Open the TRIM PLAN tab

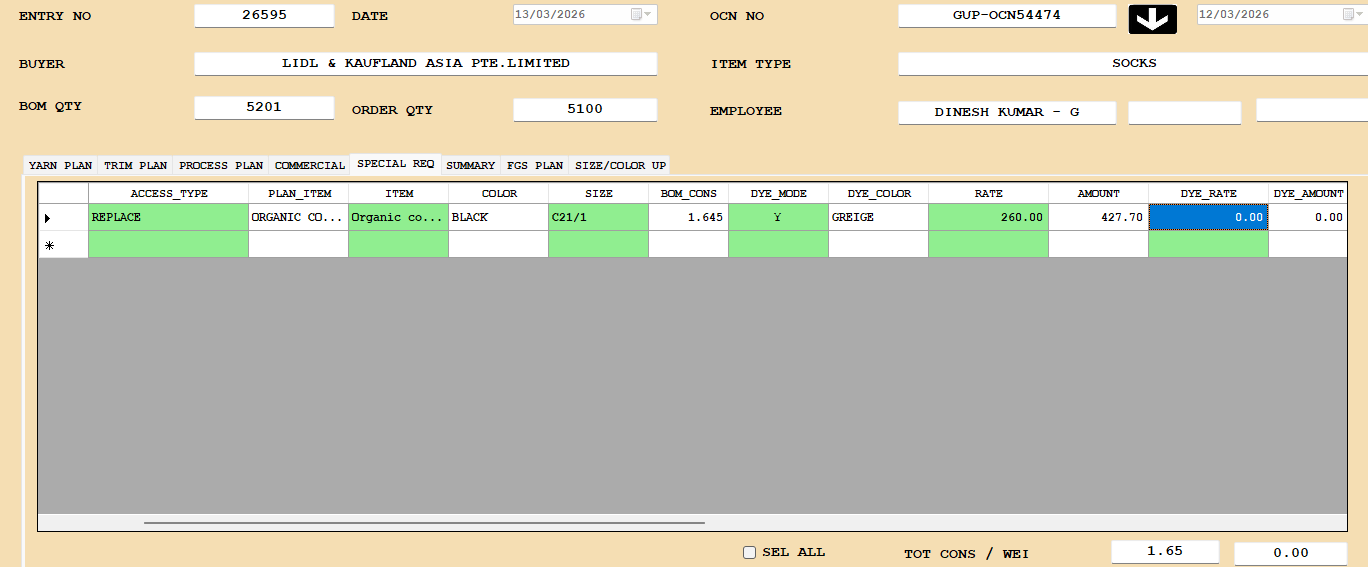tap(135, 165)
